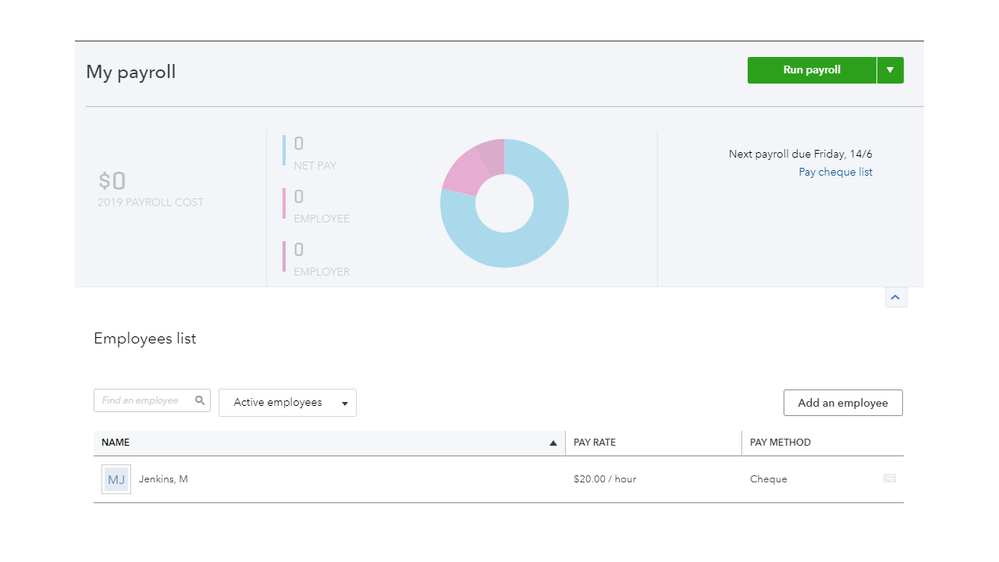
Task: Click the Next payroll due Friday, 14/6 text
Action: (x=800, y=154)
